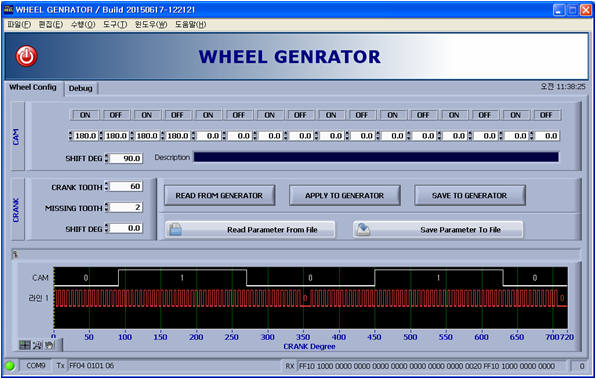
Task: Click the 350 tick on crank degree axis
Action: click(303, 337)
